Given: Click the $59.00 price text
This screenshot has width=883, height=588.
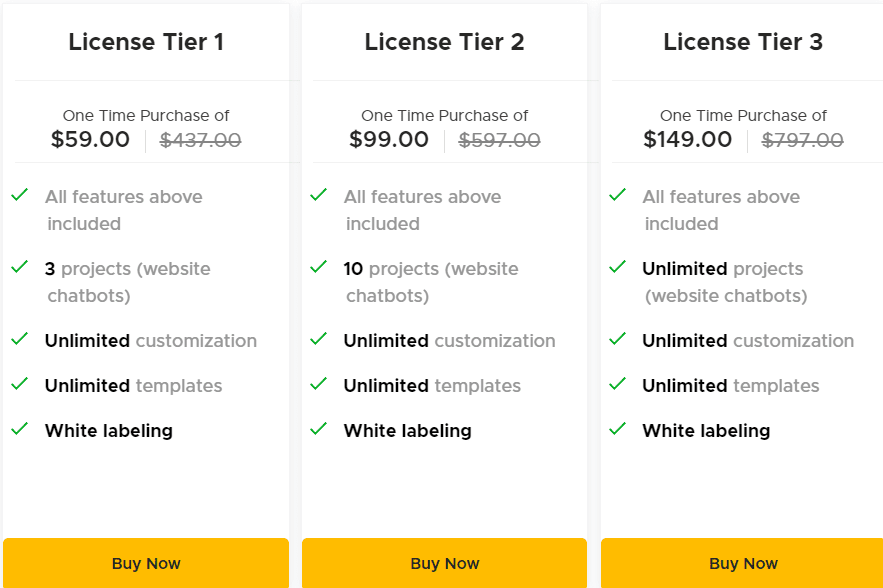Looking at the screenshot, I should click(90, 139).
